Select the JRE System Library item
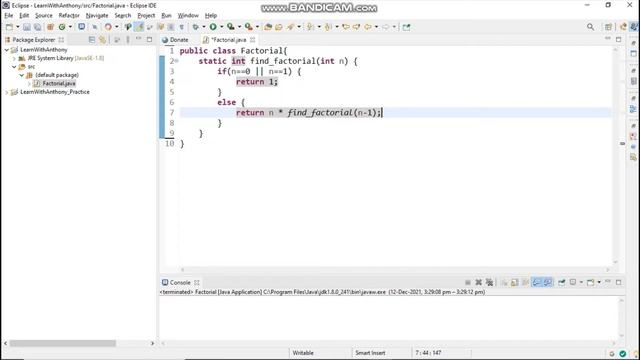The image size is (640, 360). pyautogui.click(x=66, y=58)
